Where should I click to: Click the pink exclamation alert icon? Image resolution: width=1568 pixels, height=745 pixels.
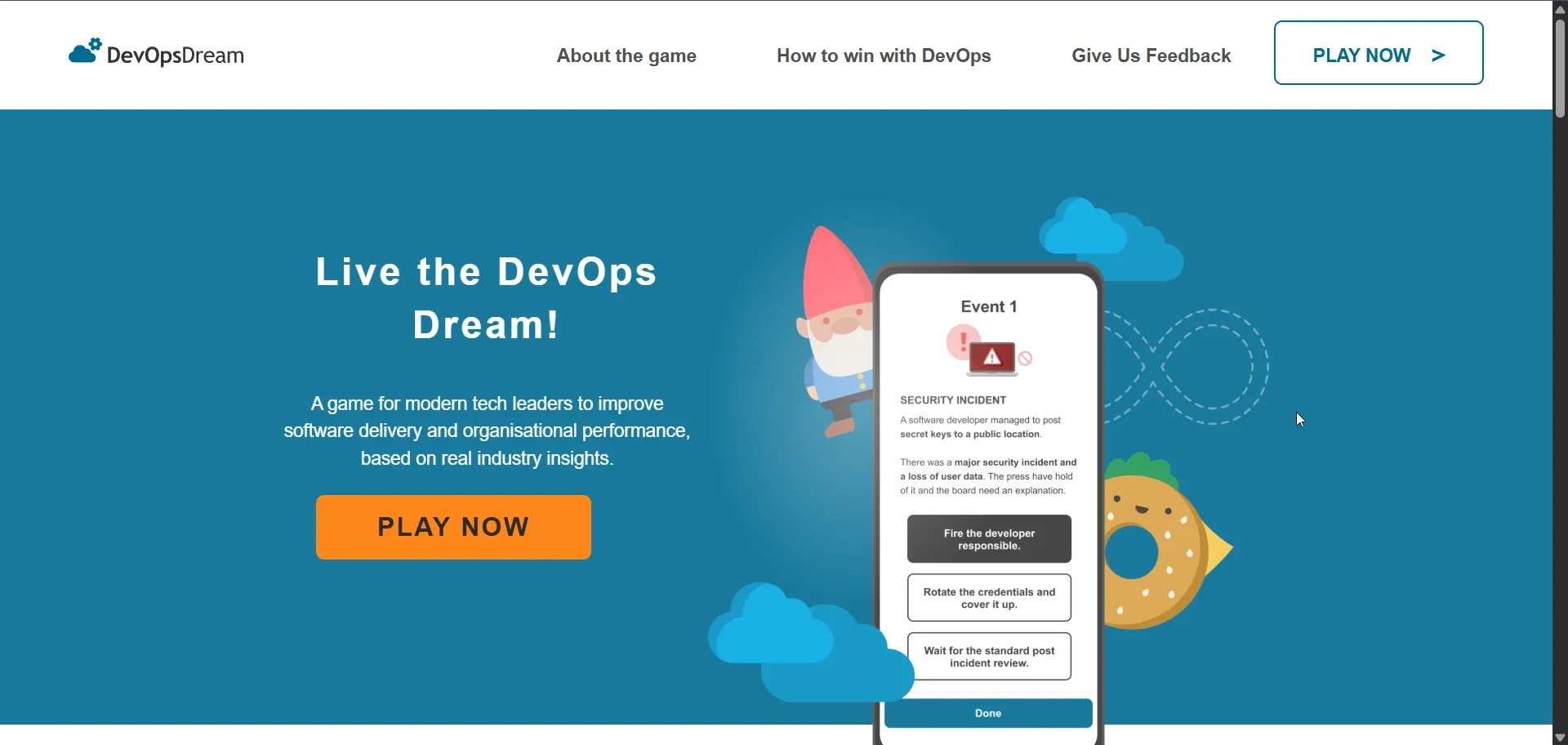(x=963, y=339)
